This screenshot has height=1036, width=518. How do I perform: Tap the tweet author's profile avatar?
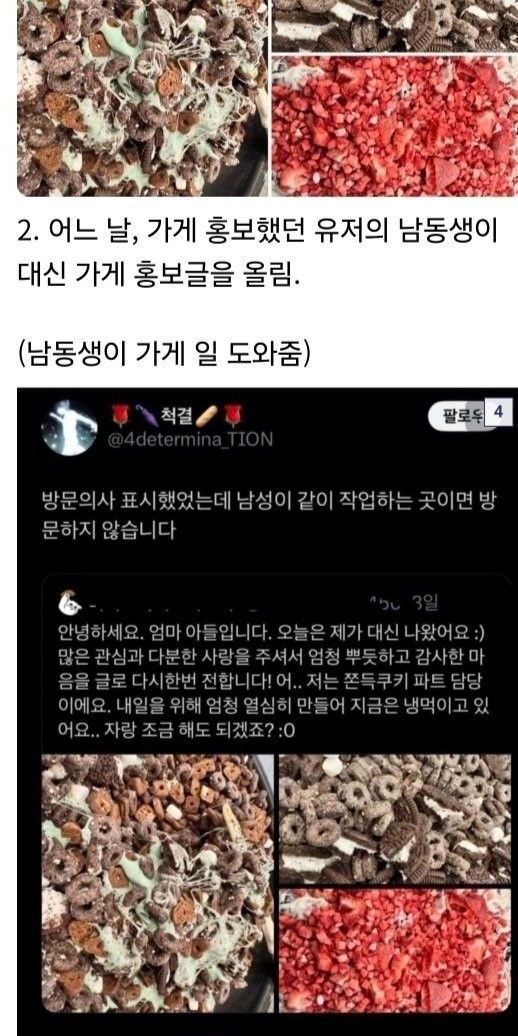pyautogui.click(x=69, y=427)
